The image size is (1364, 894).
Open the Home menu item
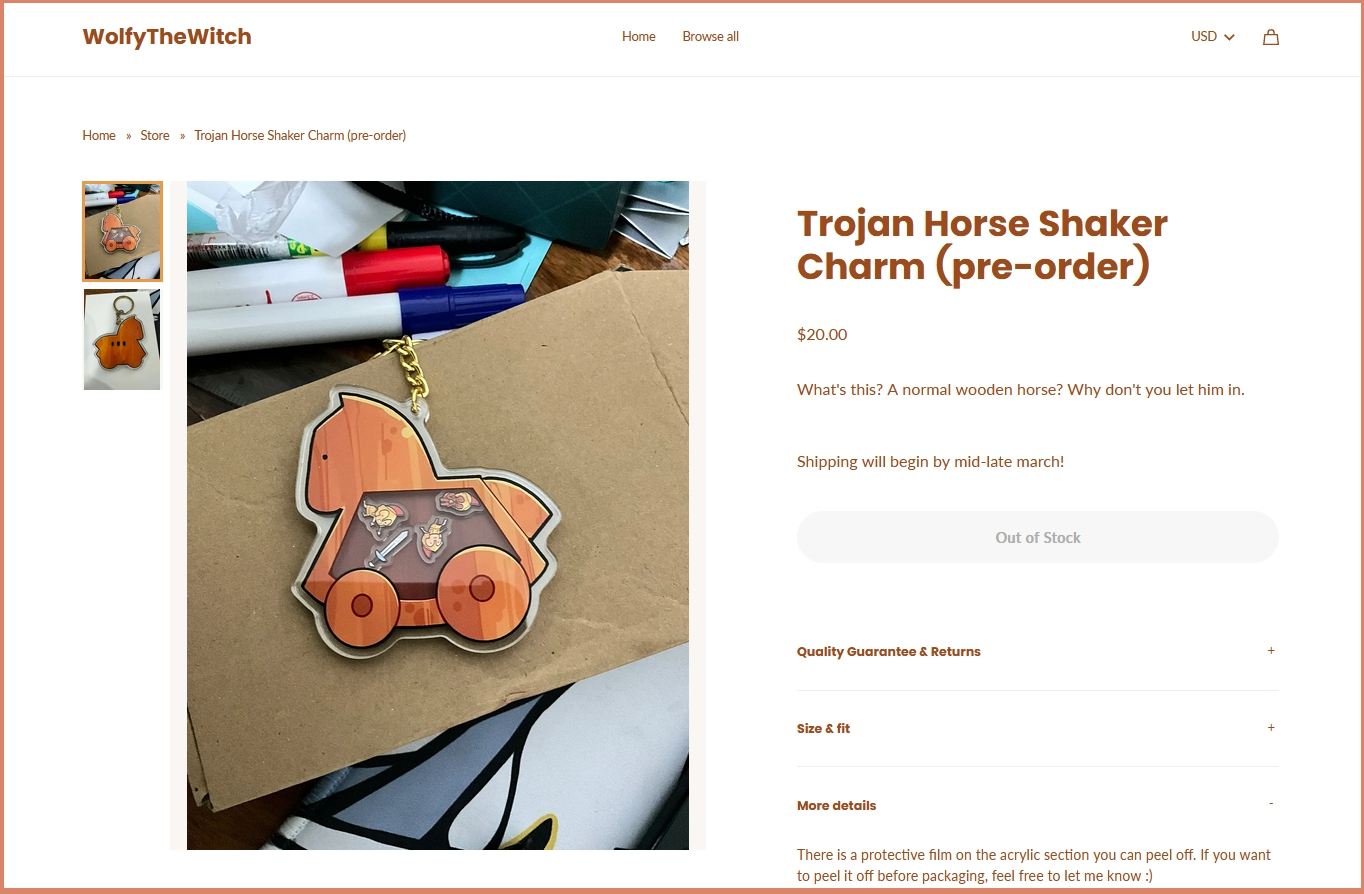pyautogui.click(x=638, y=37)
